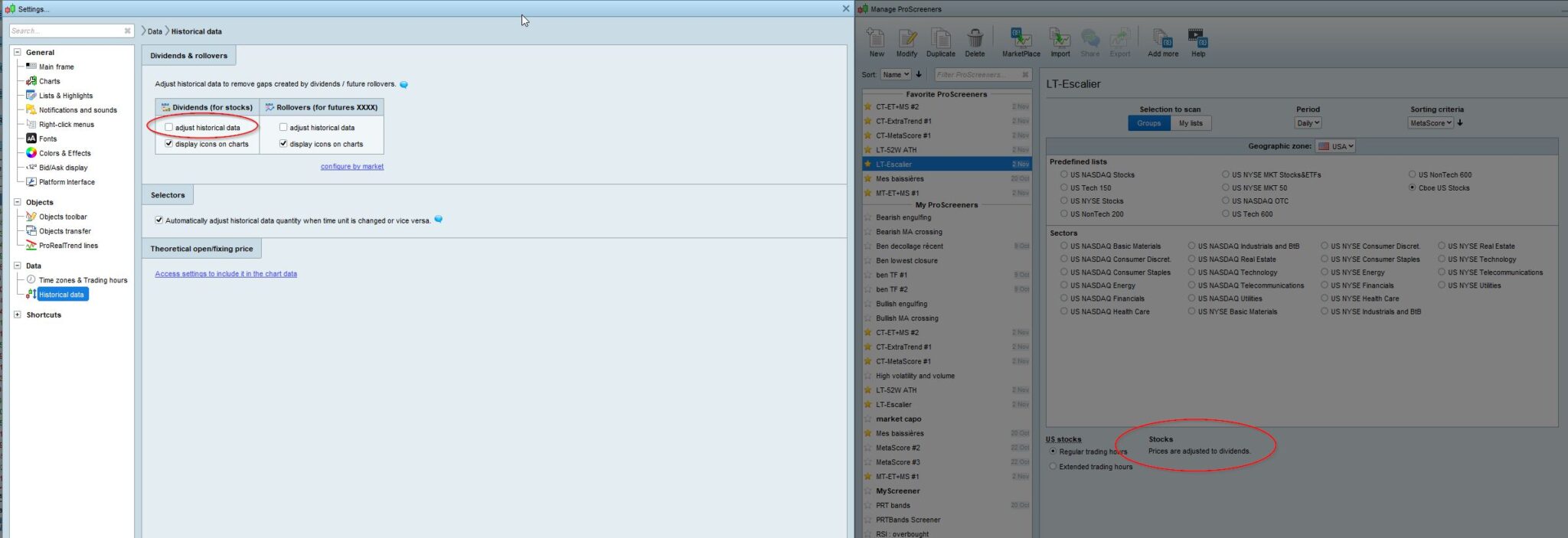Open the MetaScore sorting criteria dropdown
This screenshot has width=1568, height=538.
1430,122
